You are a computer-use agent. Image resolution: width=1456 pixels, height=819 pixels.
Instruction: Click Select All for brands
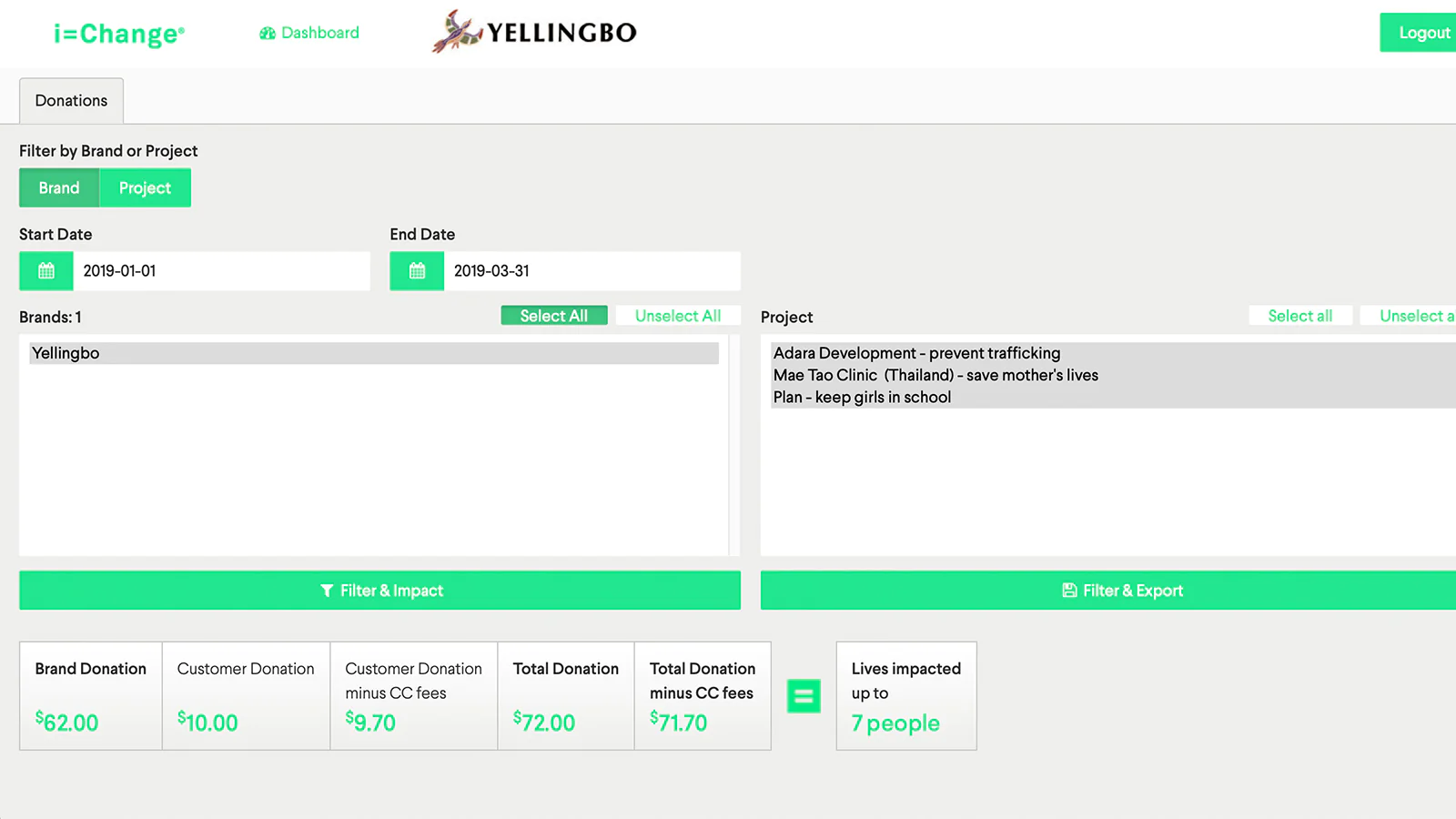554,316
